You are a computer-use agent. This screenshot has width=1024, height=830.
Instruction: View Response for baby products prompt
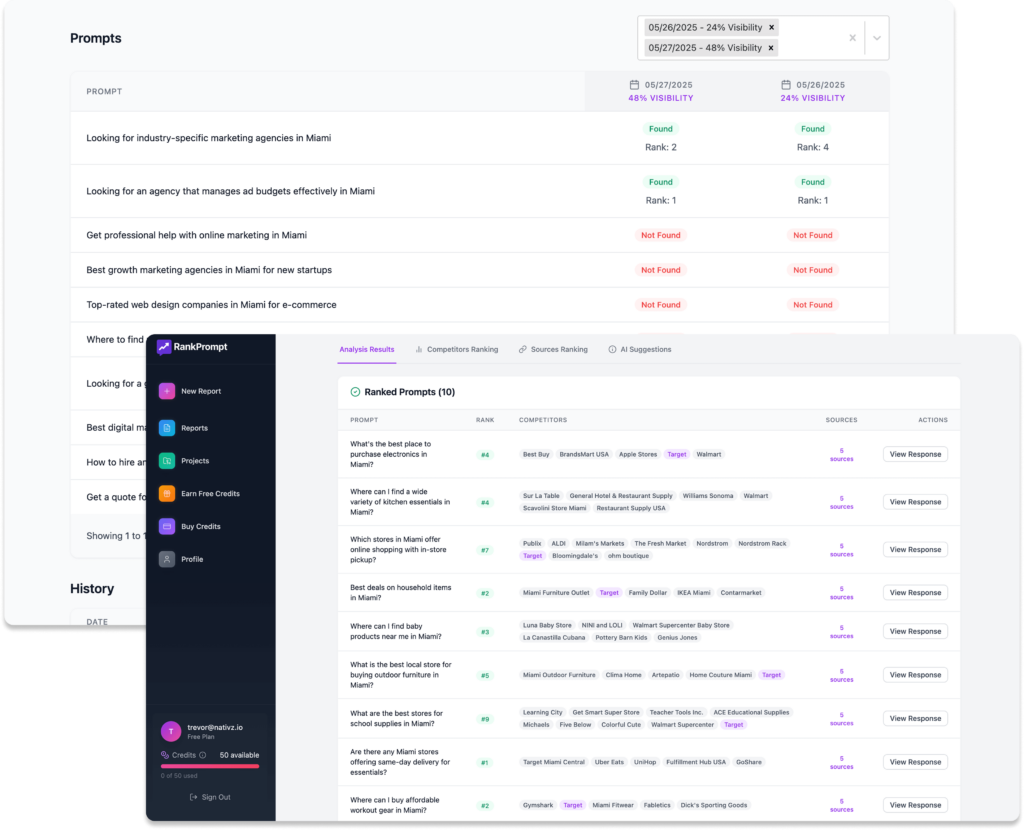point(915,631)
